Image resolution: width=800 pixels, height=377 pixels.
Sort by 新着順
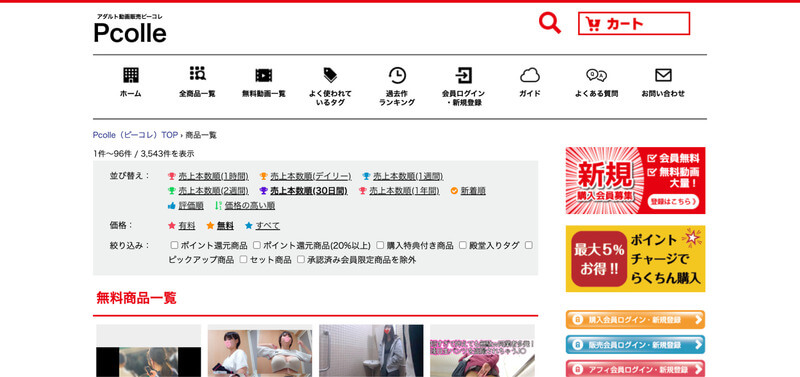coord(473,191)
